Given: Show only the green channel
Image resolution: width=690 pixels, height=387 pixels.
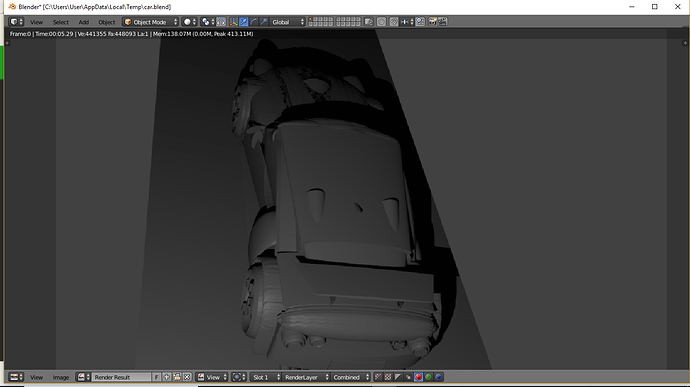Looking at the screenshot, I should 428,377.
